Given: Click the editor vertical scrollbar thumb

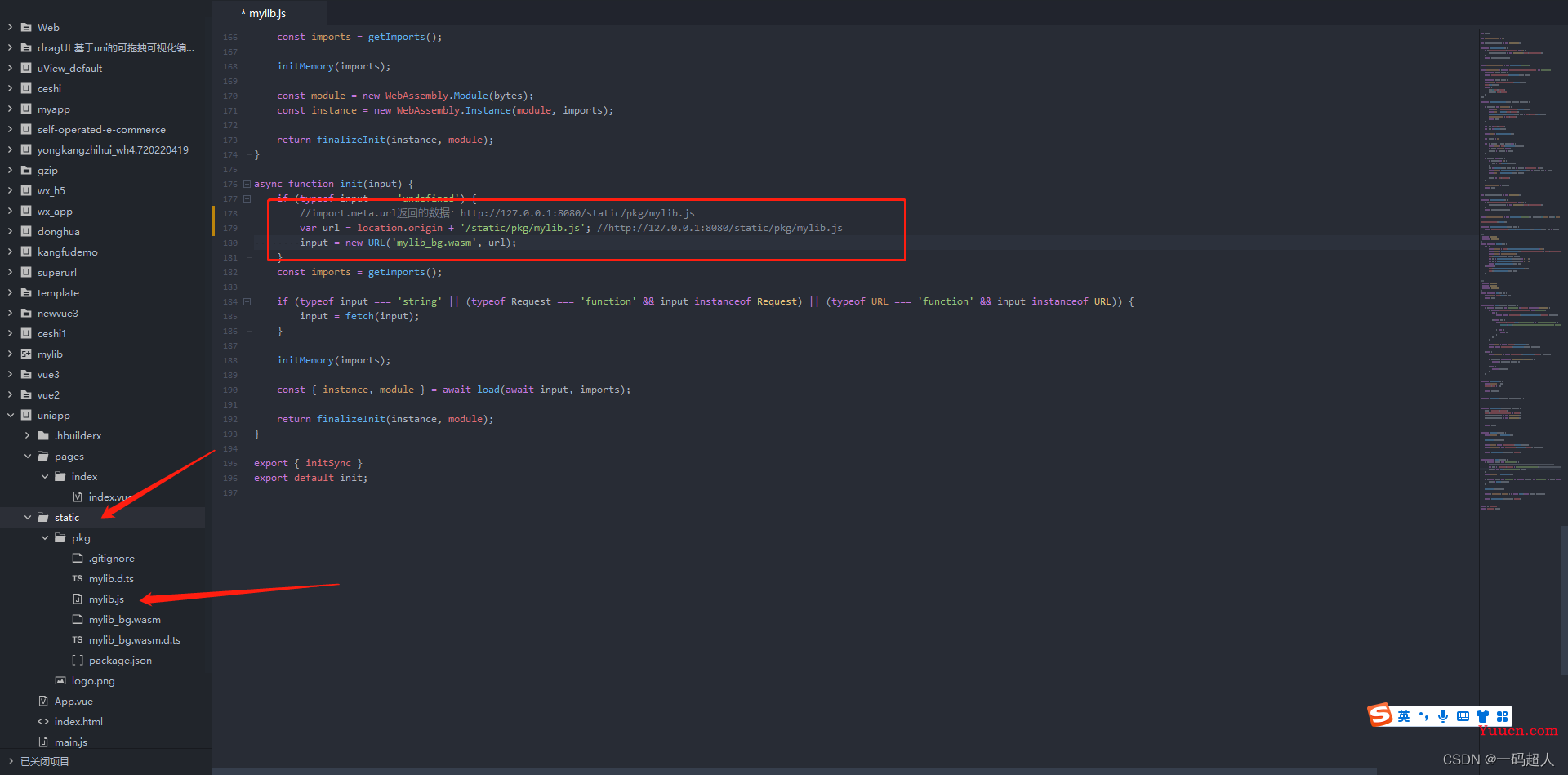Looking at the screenshot, I should 1564,600.
